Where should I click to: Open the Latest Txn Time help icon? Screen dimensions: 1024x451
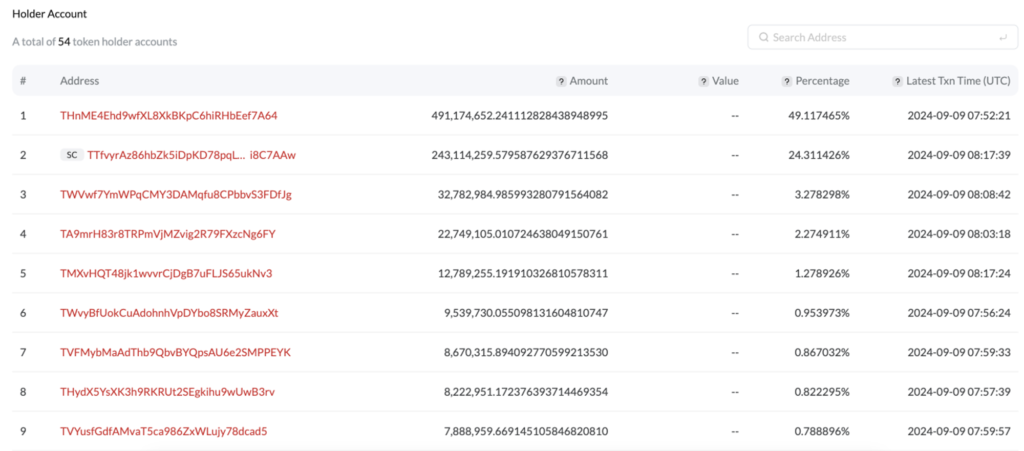click(898, 82)
